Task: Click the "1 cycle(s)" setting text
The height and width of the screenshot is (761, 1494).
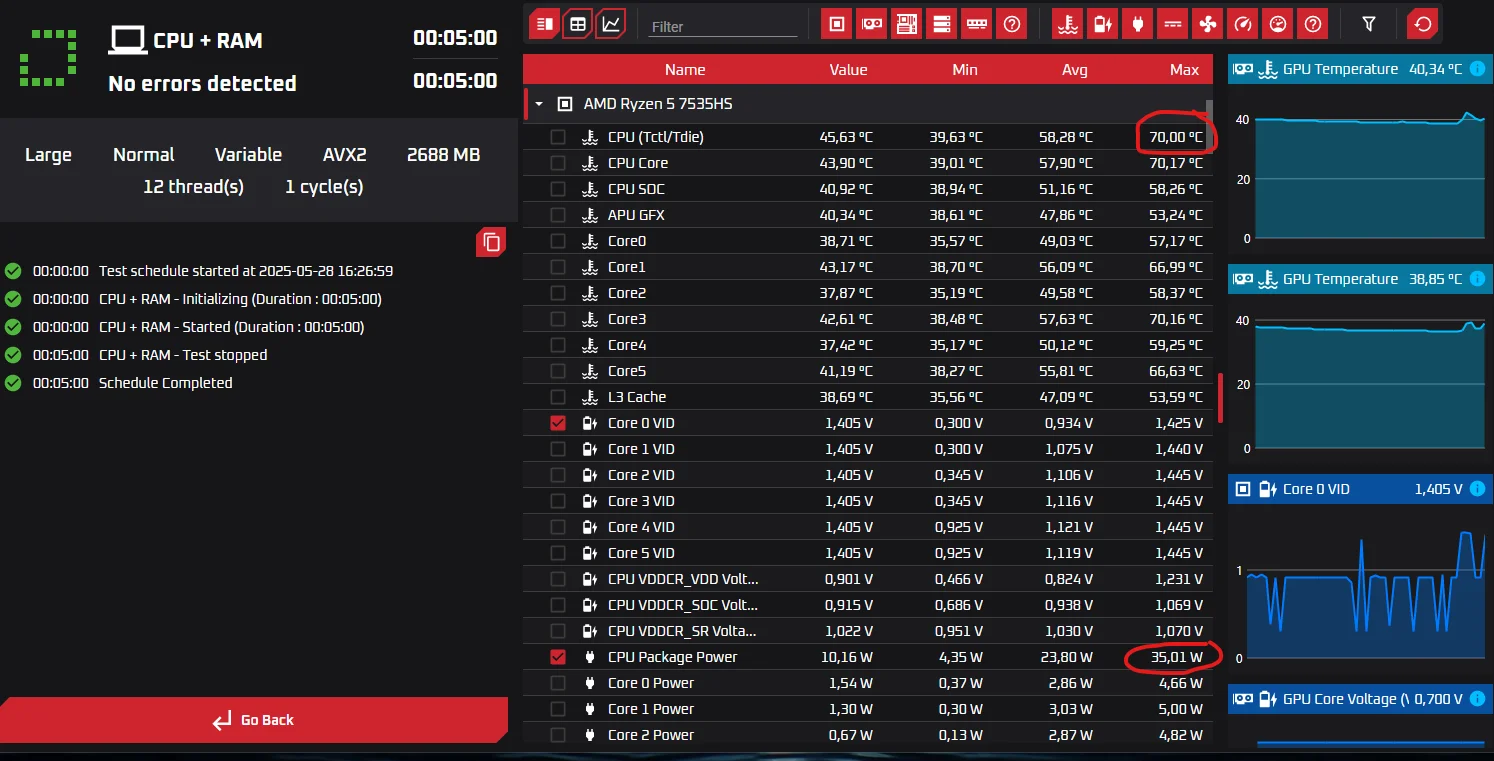Action: tap(324, 187)
